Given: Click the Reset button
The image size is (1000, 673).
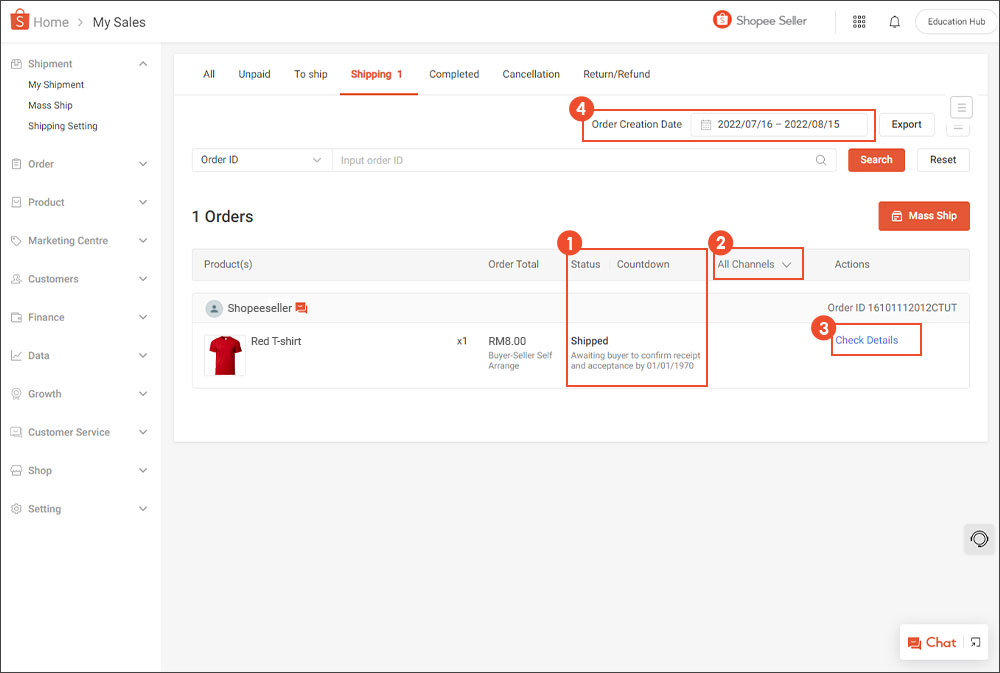Looking at the screenshot, I should 942,159.
